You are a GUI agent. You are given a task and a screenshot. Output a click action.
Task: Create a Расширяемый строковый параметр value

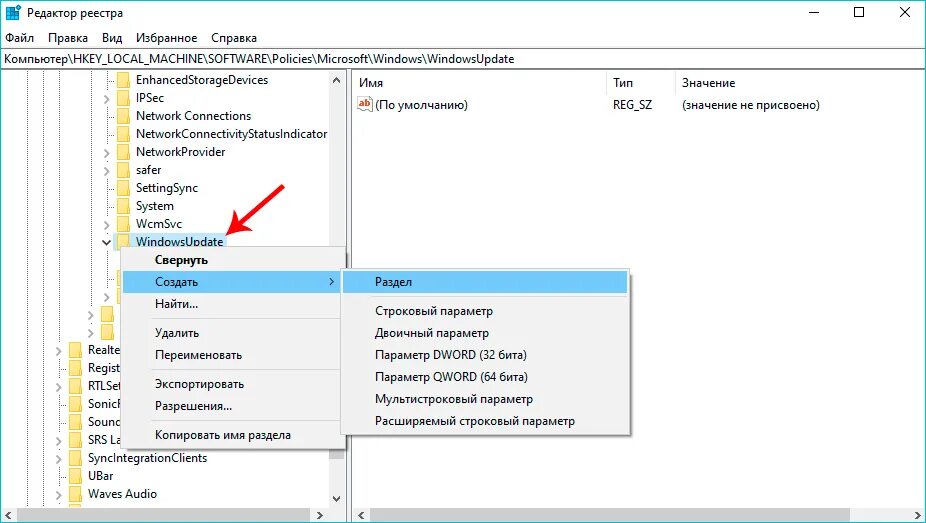coord(485,421)
